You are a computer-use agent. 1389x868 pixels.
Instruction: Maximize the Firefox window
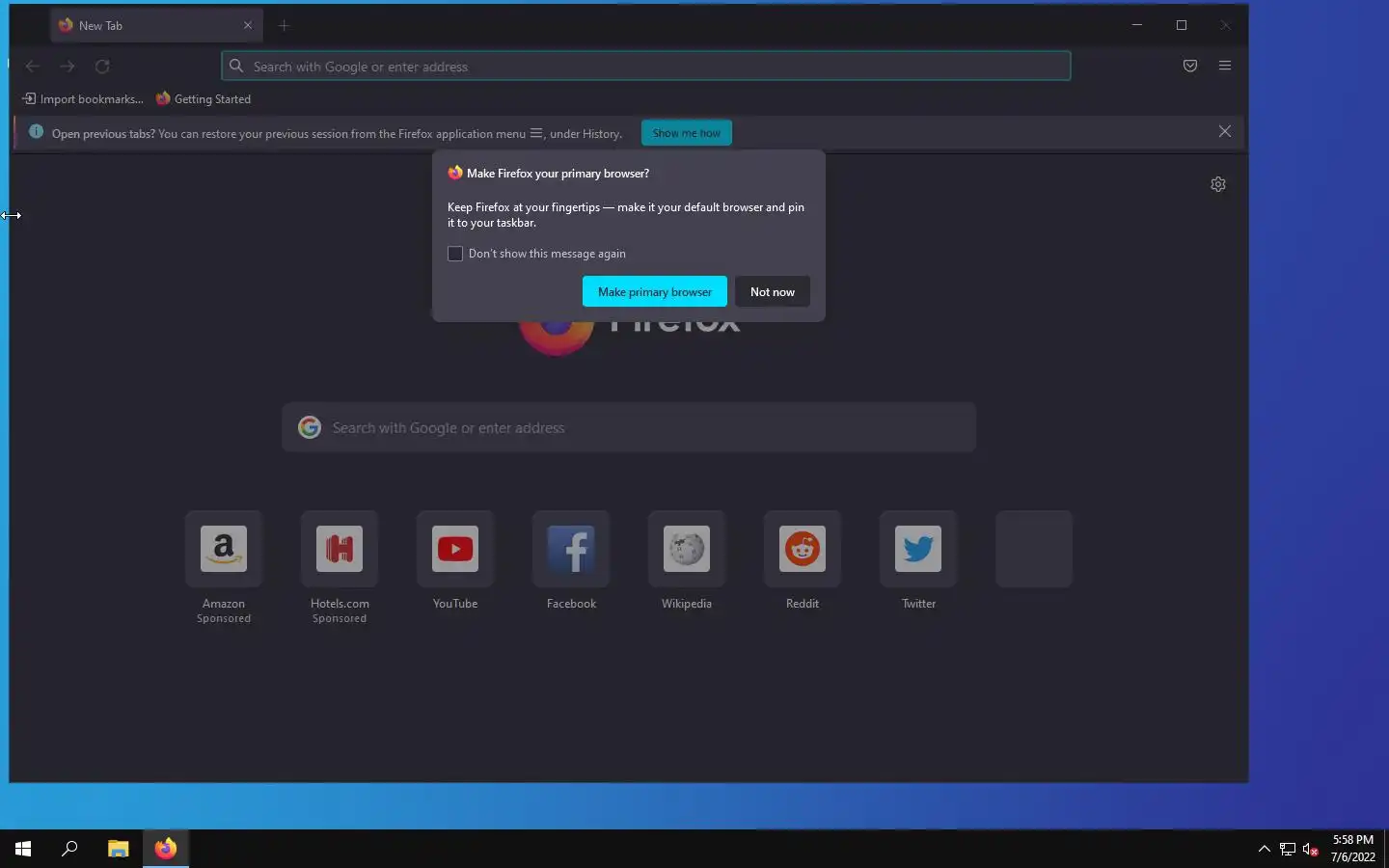[x=1182, y=25]
